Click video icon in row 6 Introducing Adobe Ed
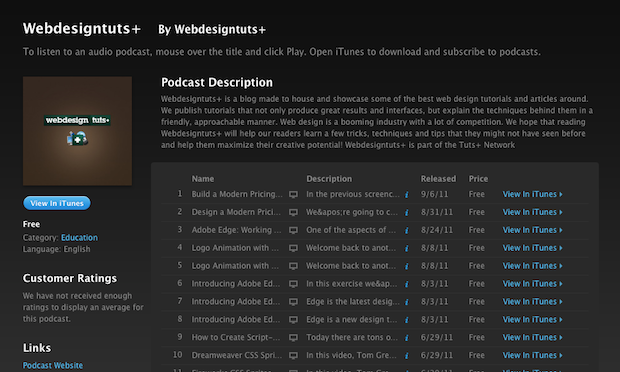This screenshot has width=620, height=372. [293, 284]
